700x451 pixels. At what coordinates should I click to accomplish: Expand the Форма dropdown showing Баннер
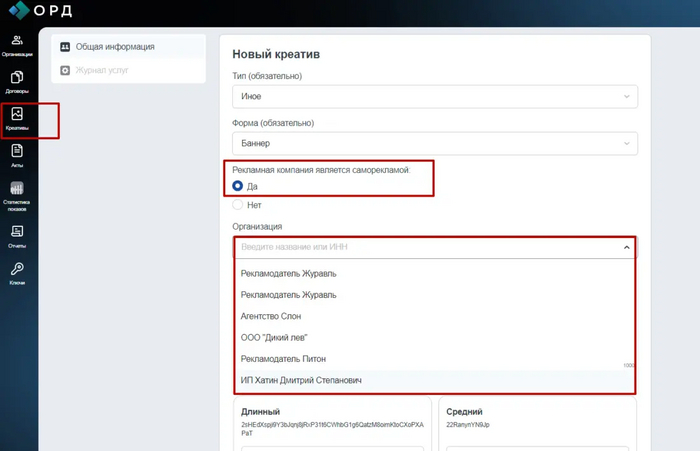(434, 144)
